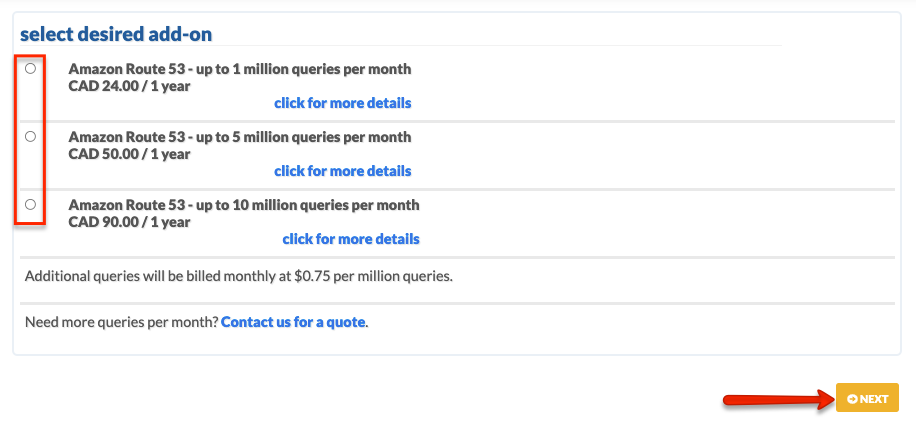Click the 'CAD 90.00 / 1 year' price text
916x427 pixels.
tap(129, 221)
